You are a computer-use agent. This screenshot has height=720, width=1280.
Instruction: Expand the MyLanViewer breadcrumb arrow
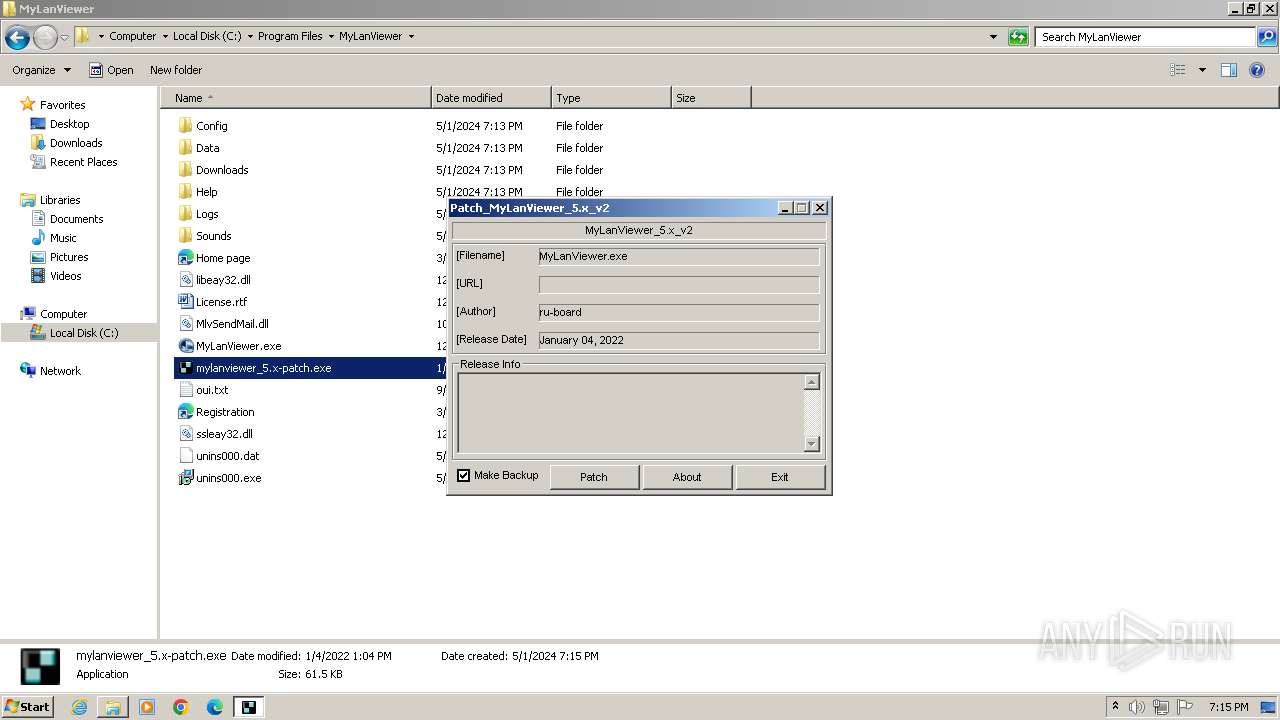(411, 36)
